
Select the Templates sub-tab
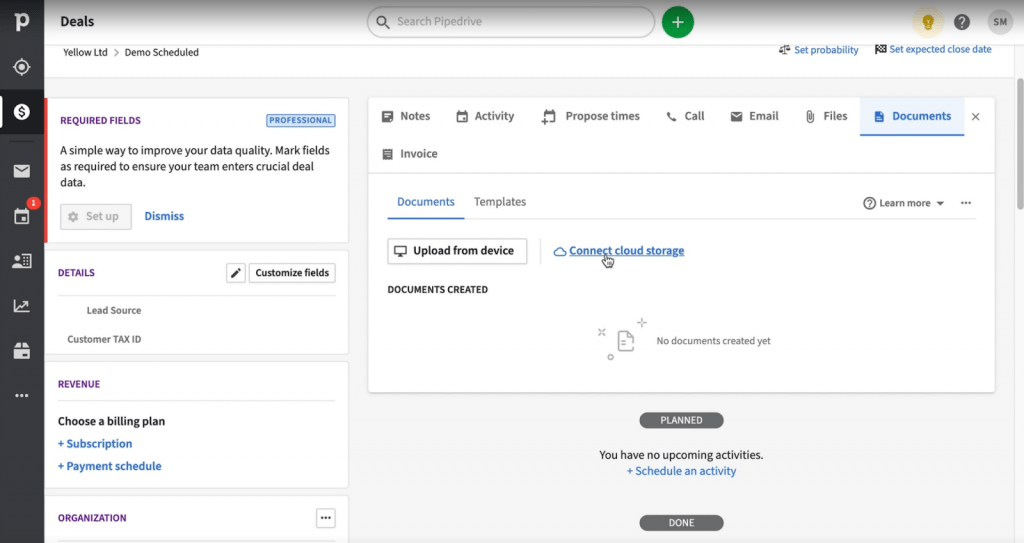click(x=500, y=202)
